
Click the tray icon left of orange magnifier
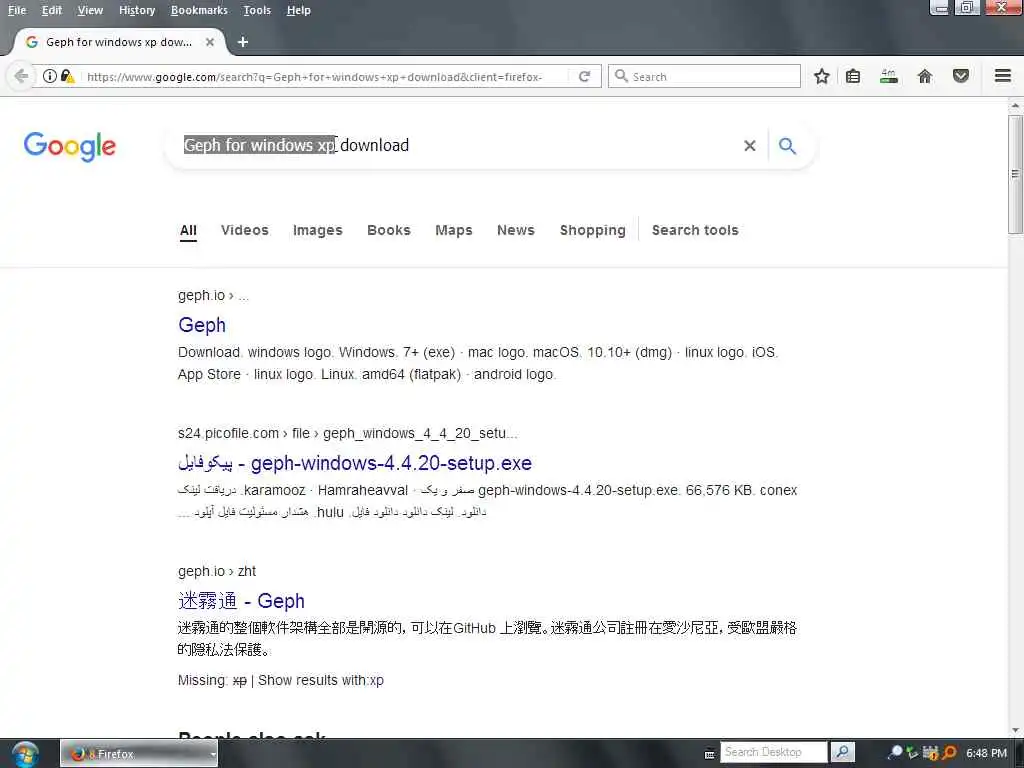[931, 752]
